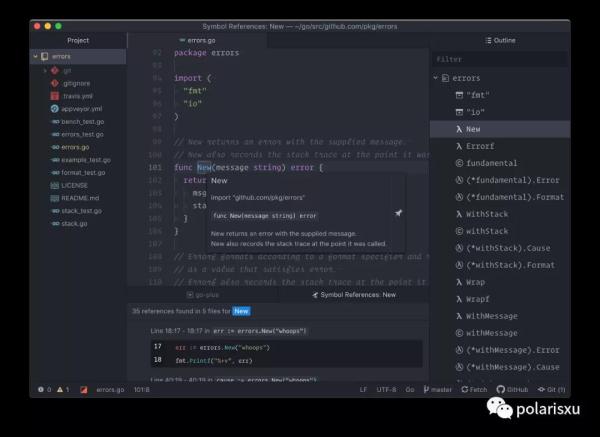Click the package errors line in editor

point(207,53)
